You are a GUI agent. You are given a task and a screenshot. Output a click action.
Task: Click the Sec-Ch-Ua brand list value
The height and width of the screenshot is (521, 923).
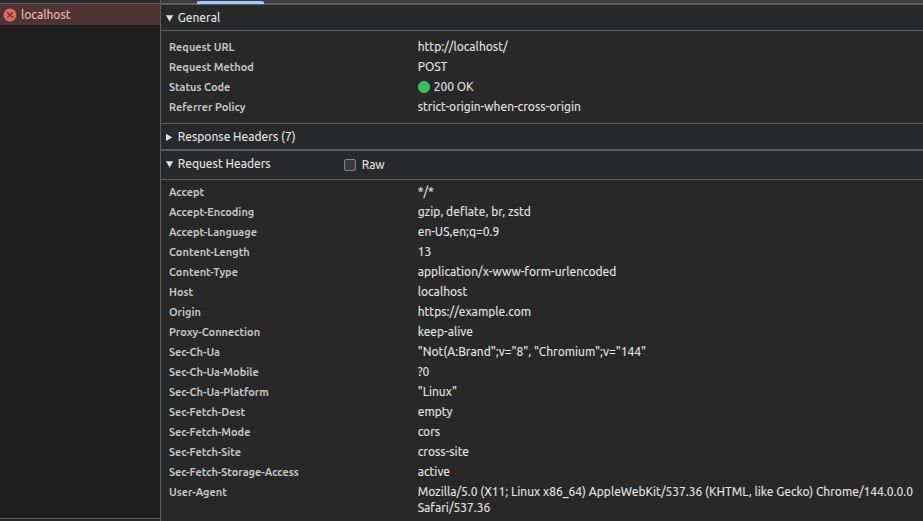point(532,351)
